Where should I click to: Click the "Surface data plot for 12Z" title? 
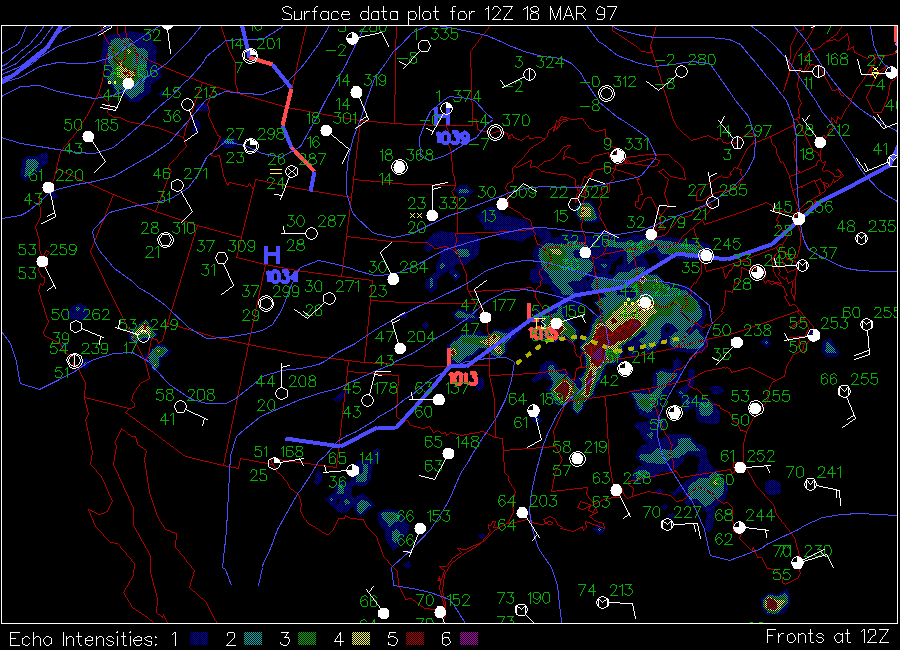(449, 13)
